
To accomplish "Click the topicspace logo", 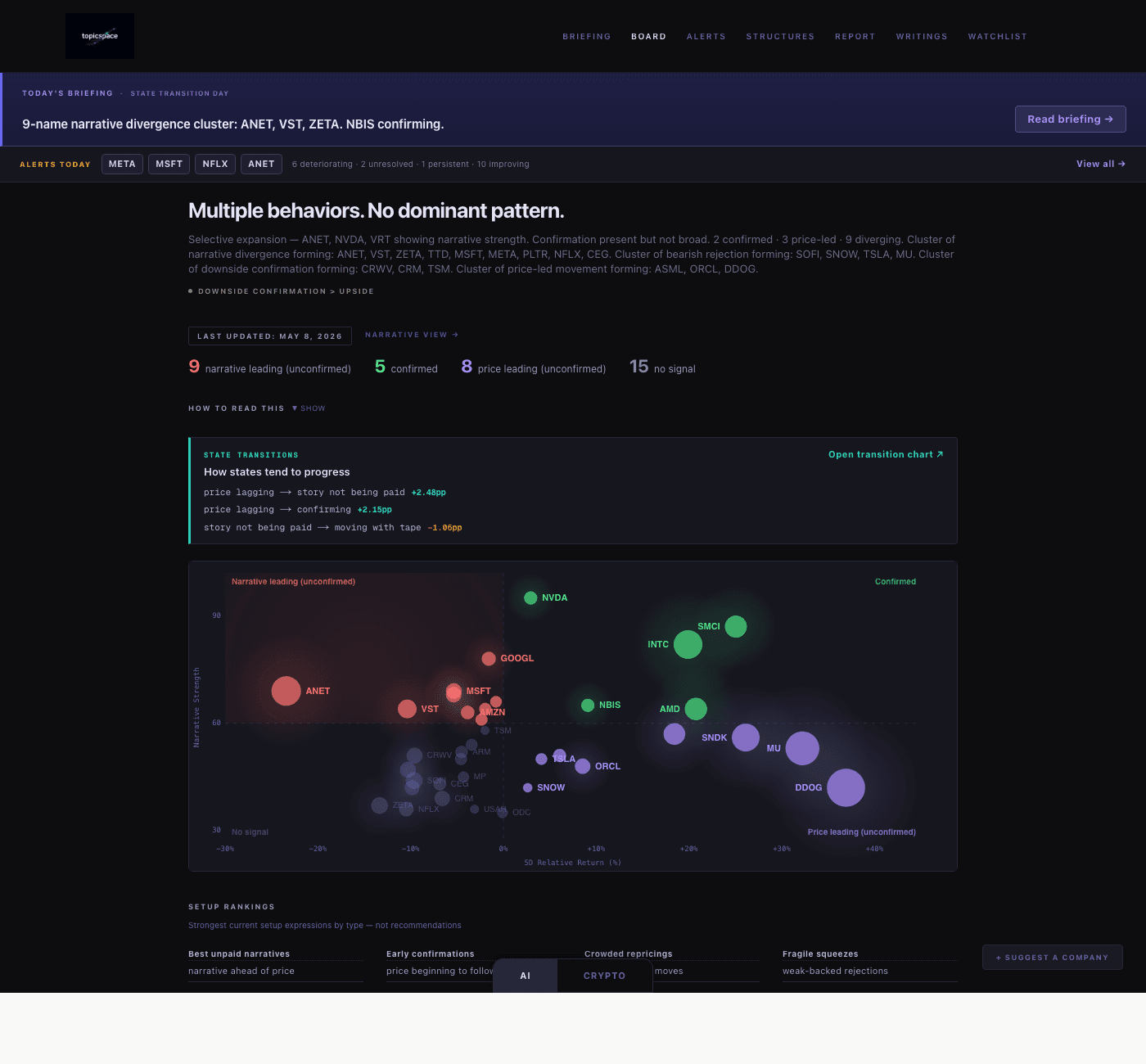I will (100, 36).
